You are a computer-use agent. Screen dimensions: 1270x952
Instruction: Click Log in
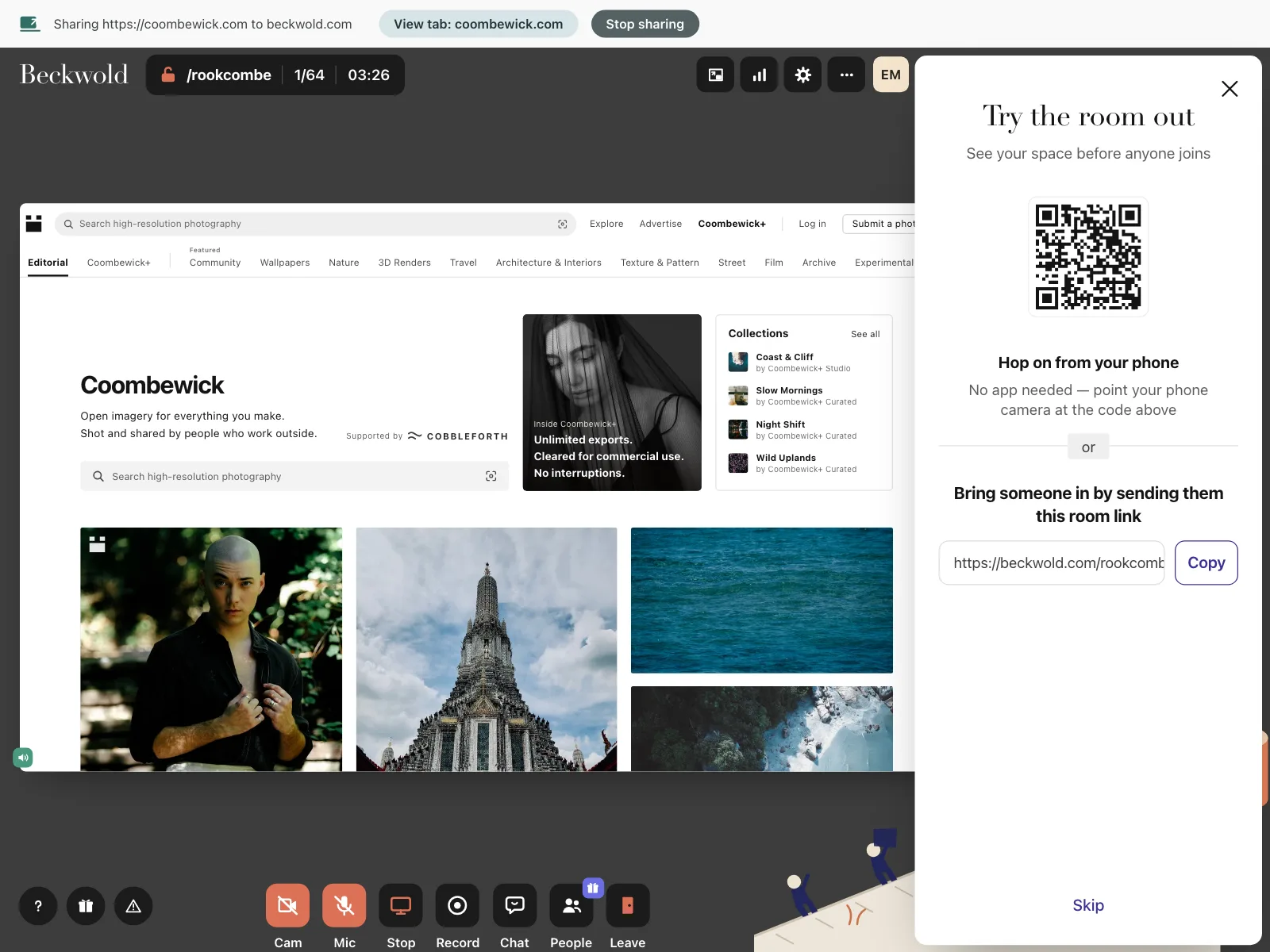[812, 224]
